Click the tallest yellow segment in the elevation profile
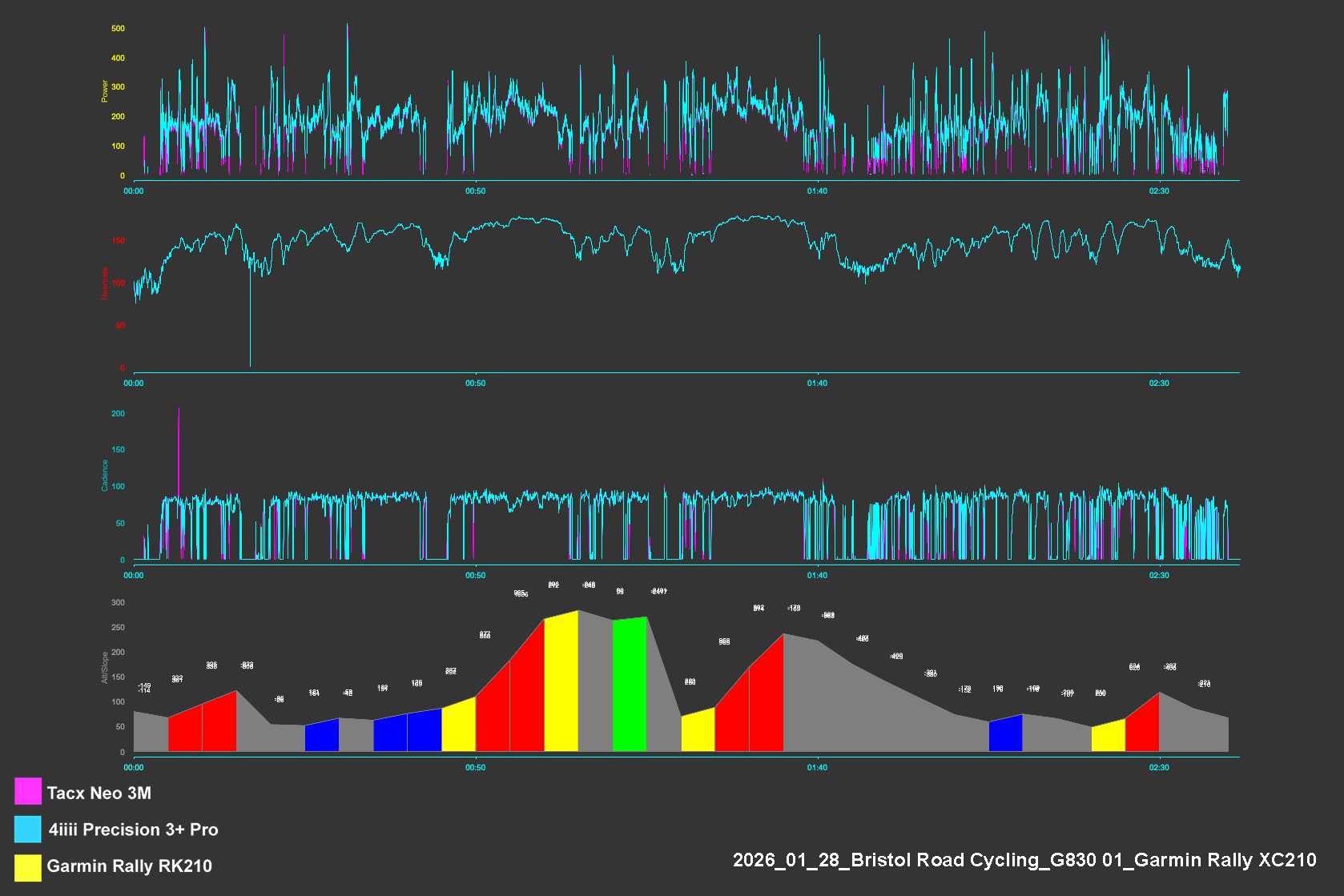The width and height of the screenshot is (1344, 896). tap(561, 682)
